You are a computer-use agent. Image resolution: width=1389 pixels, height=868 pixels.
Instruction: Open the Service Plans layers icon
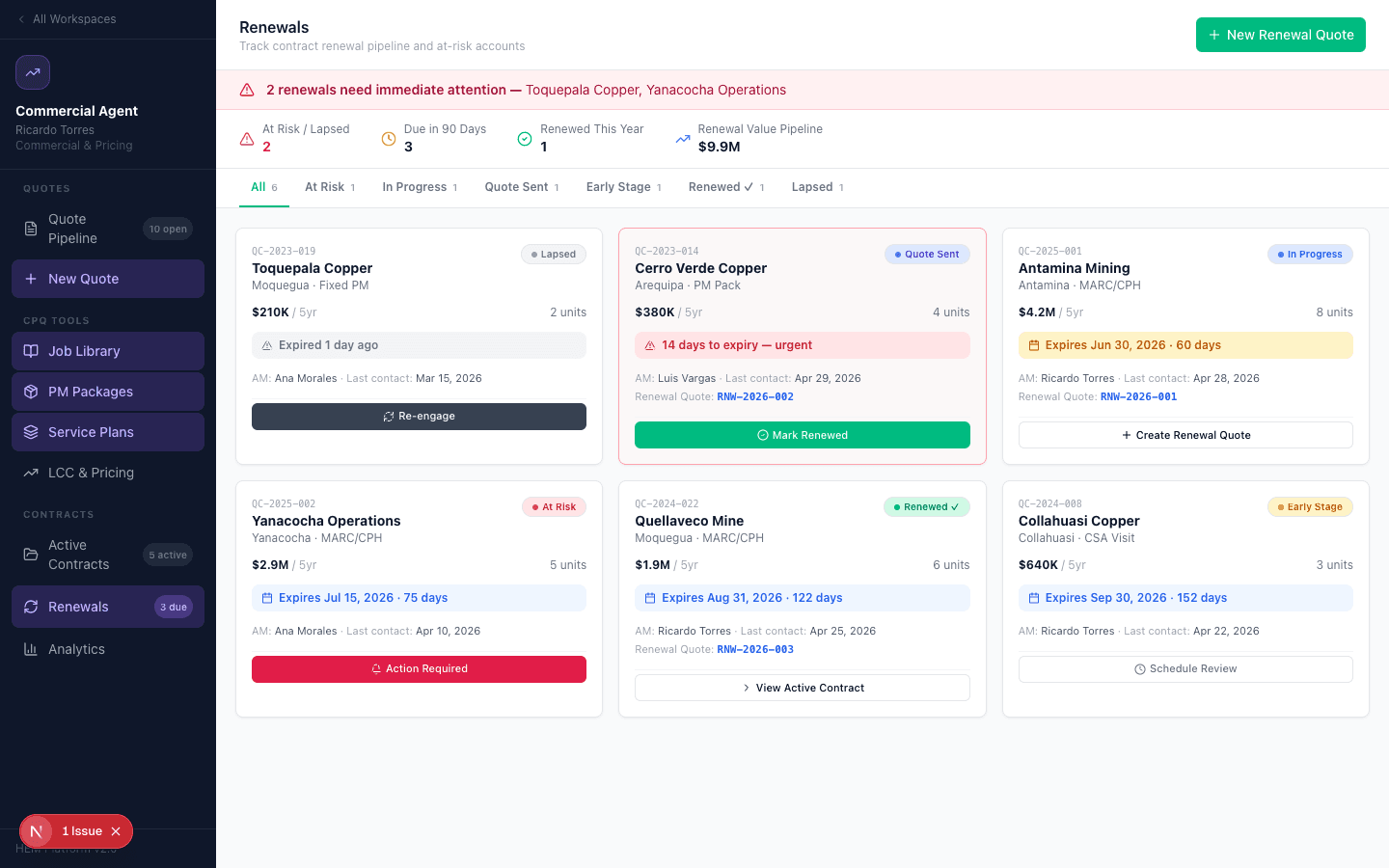pos(31,432)
